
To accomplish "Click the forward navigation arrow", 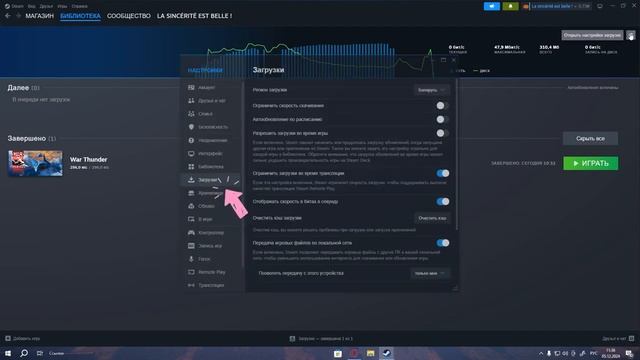I will pos(18,16).
